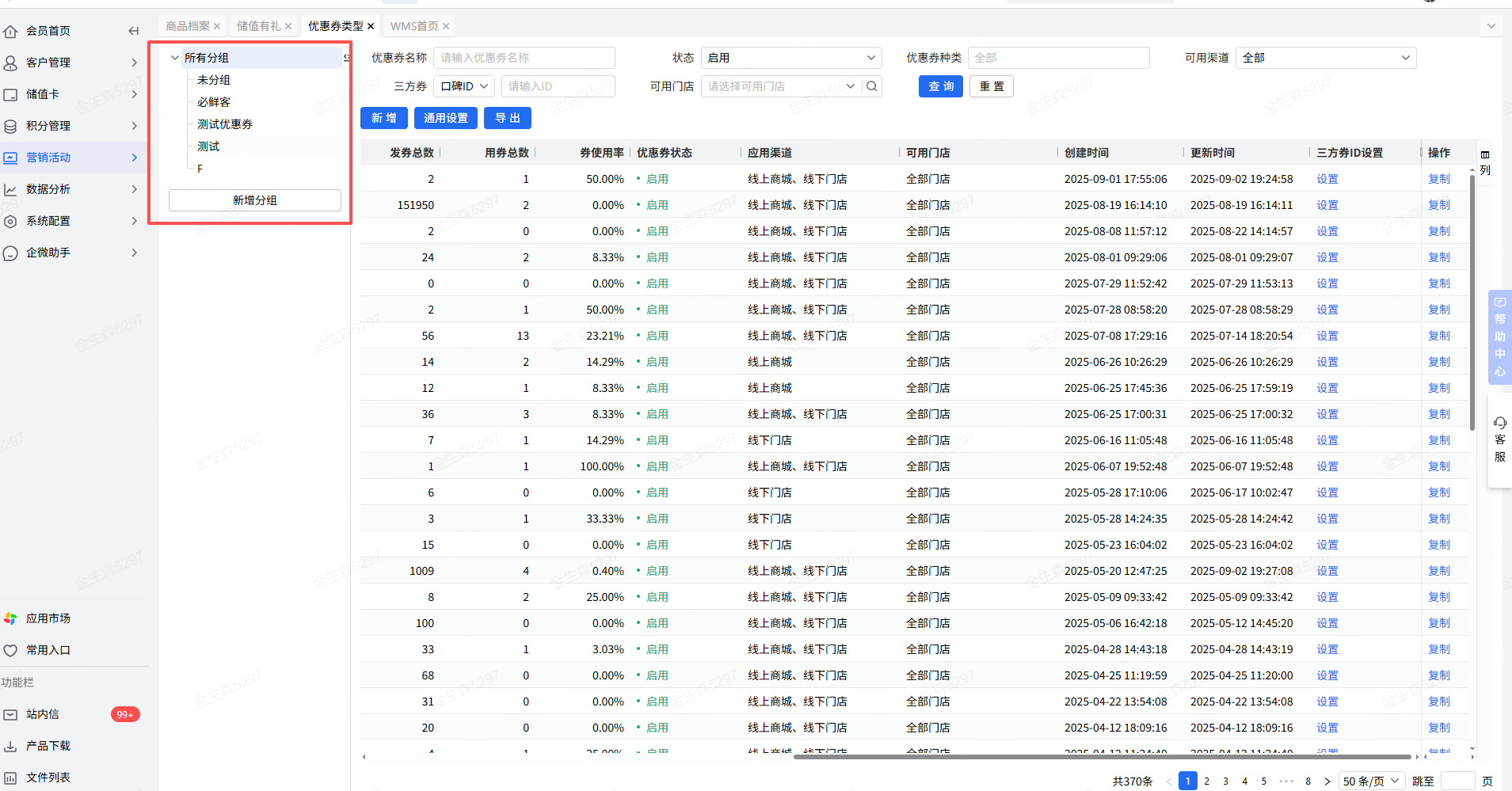
Task: Click the 应用市场 colorful icon
Action: click(x=11, y=618)
